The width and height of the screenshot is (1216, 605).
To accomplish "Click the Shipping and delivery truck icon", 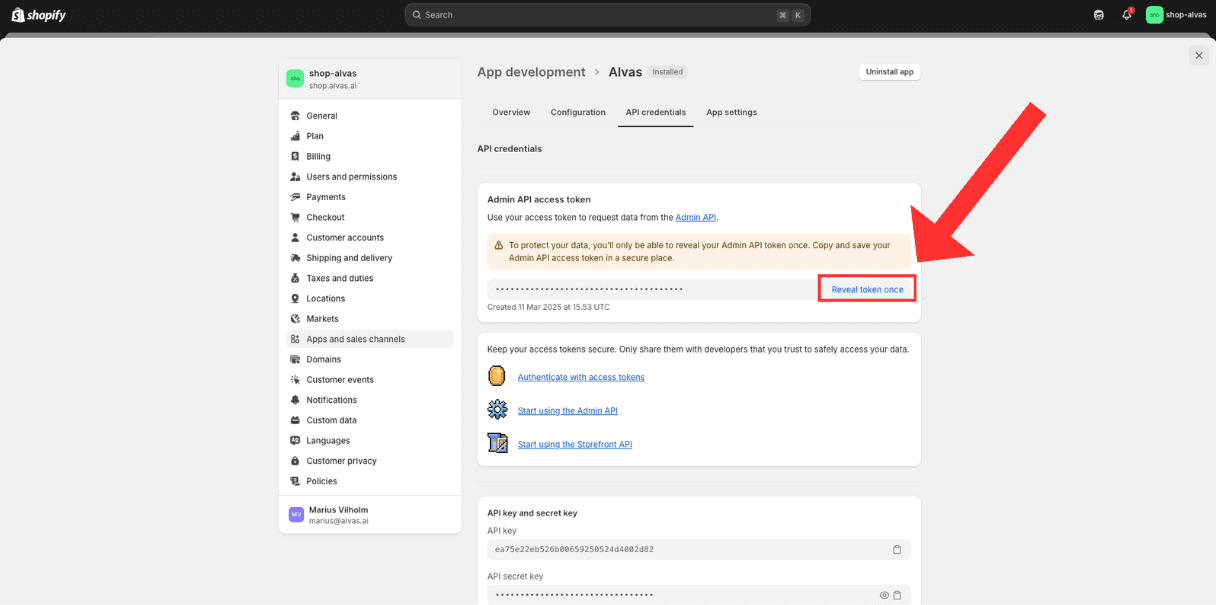I will coord(295,258).
